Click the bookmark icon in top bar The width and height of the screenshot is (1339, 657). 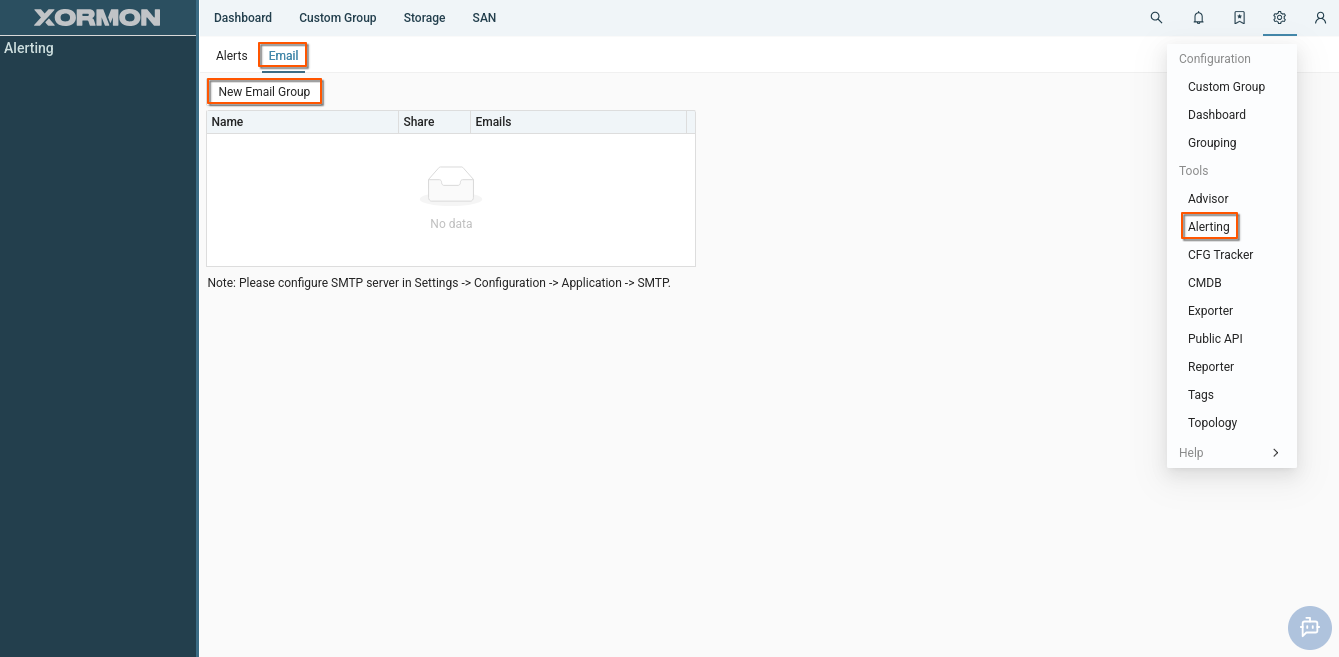click(x=1239, y=18)
